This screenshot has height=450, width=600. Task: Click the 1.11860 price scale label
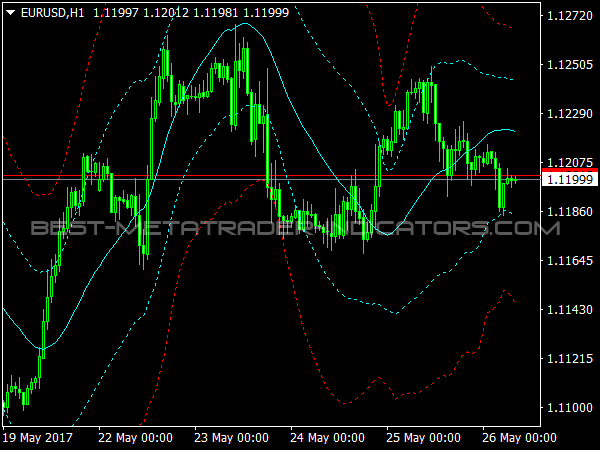coord(570,212)
